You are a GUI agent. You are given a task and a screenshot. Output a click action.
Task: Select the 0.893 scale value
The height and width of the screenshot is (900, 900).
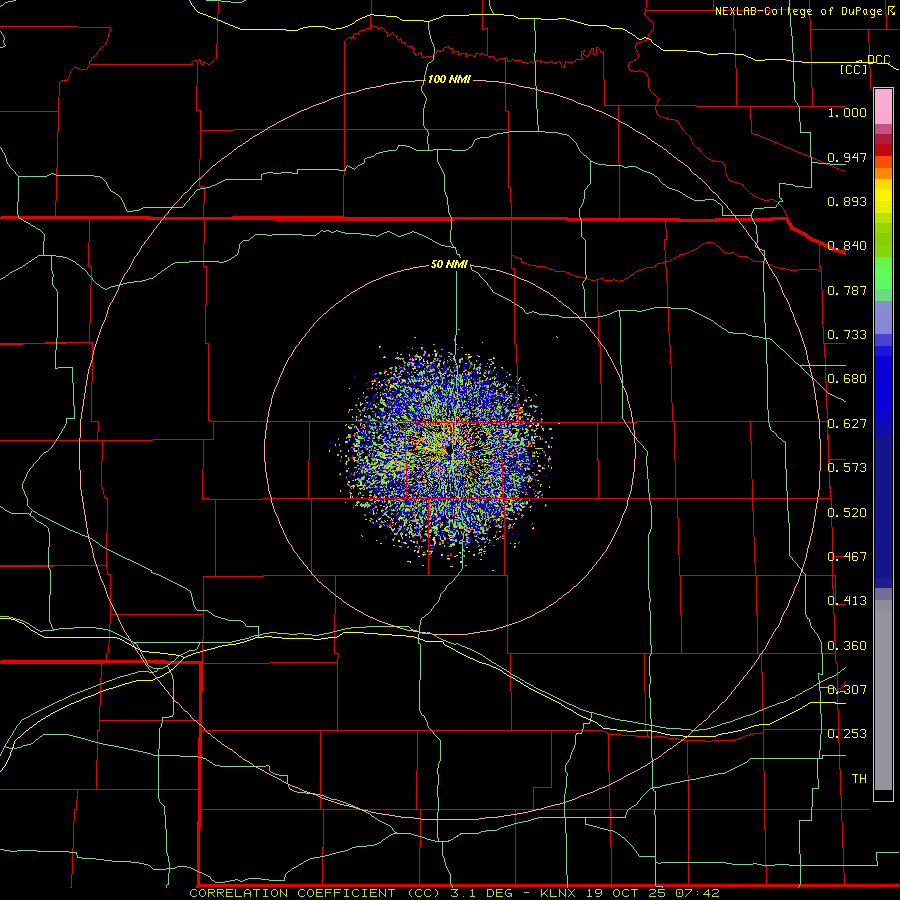(x=847, y=201)
